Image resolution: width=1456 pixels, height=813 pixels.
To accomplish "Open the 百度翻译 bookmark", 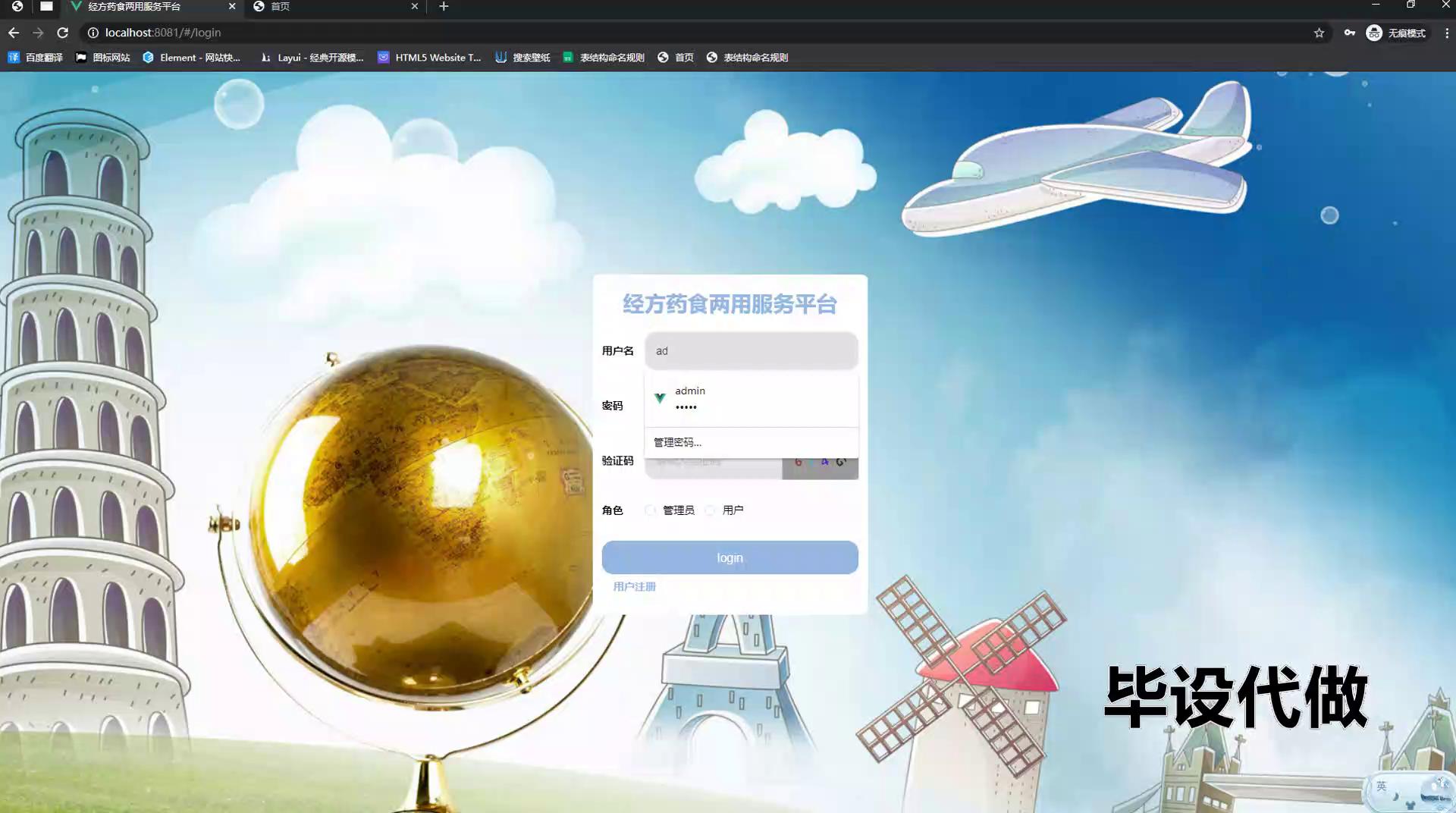I will click(x=36, y=58).
